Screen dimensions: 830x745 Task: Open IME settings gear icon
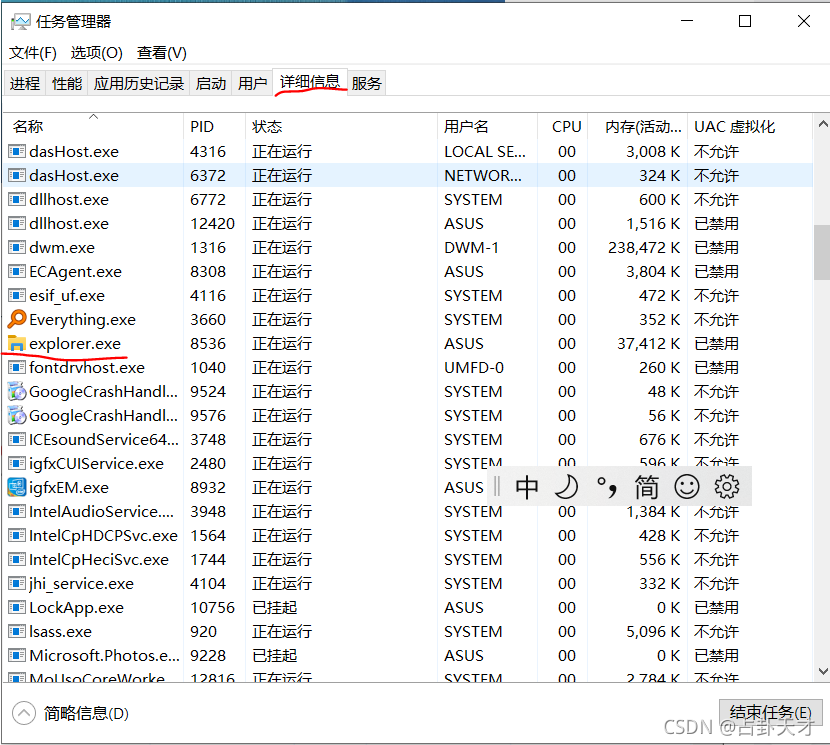click(x=727, y=487)
